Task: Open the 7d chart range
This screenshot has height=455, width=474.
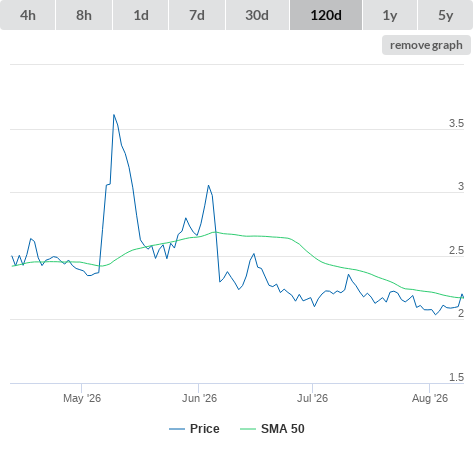Action: coord(197,15)
